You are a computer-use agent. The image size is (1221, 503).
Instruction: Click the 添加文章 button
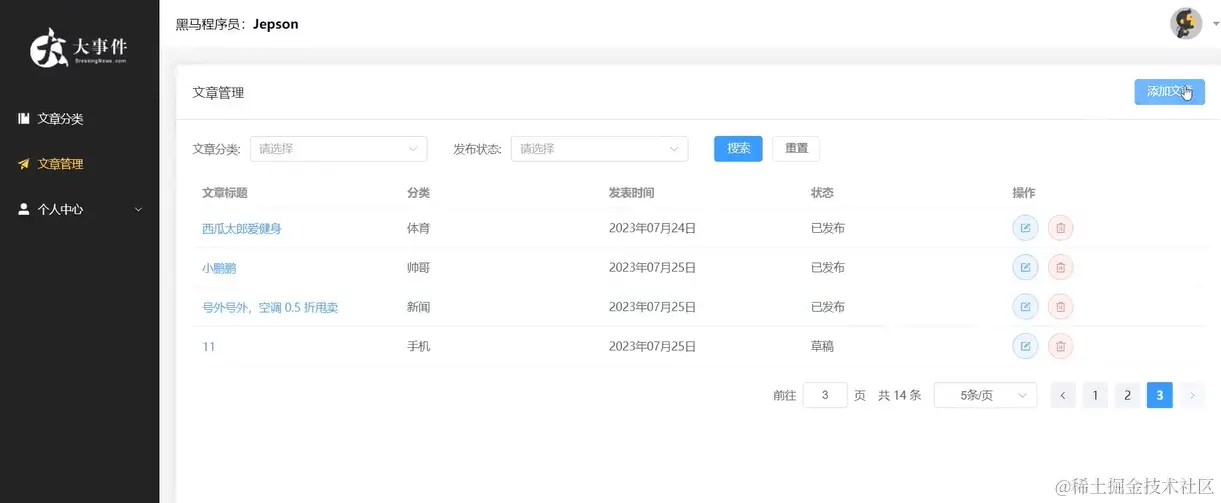tap(1169, 92)
